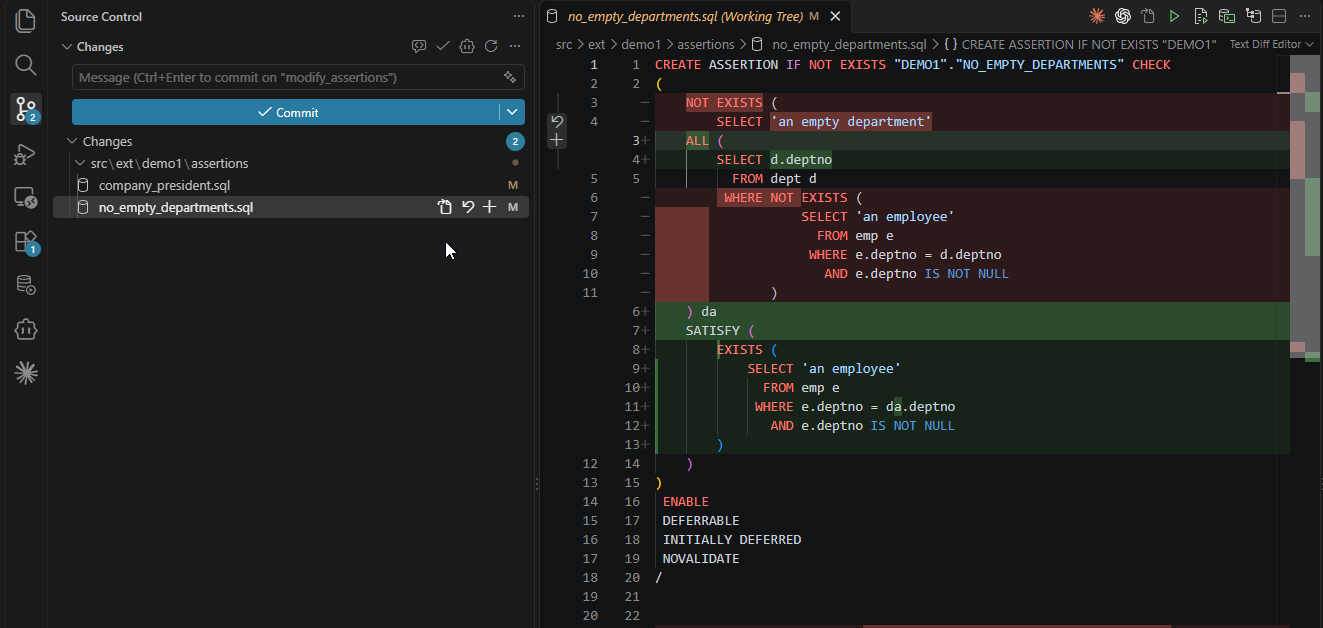Select the Source Control activity bar icon
The height and width of the screenshot is (628, 1323).
pyautogui.click(x=26, y=109)
